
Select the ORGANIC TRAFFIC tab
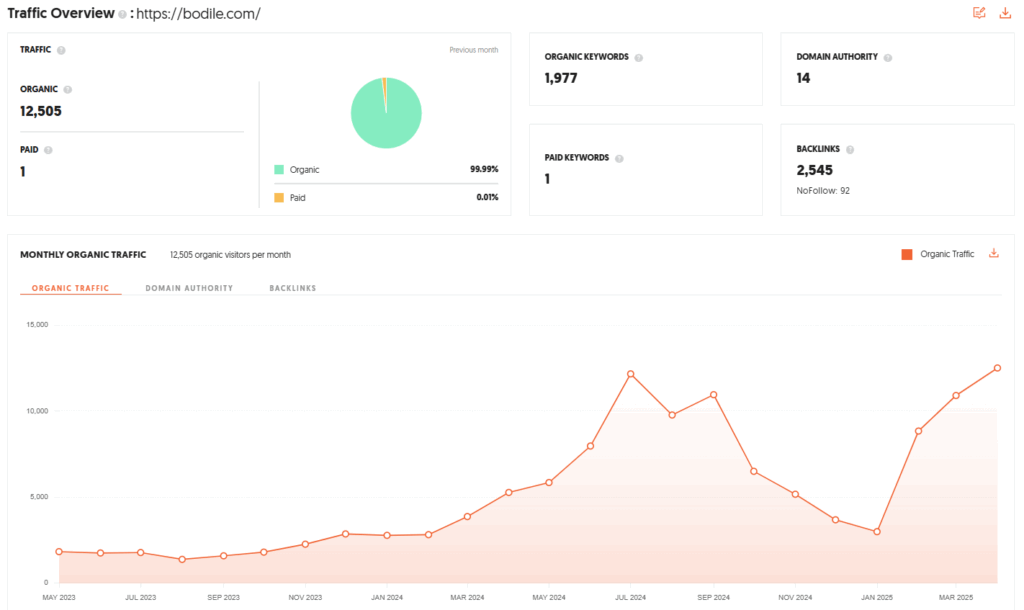pyautogui.click(x=71, y=288)
